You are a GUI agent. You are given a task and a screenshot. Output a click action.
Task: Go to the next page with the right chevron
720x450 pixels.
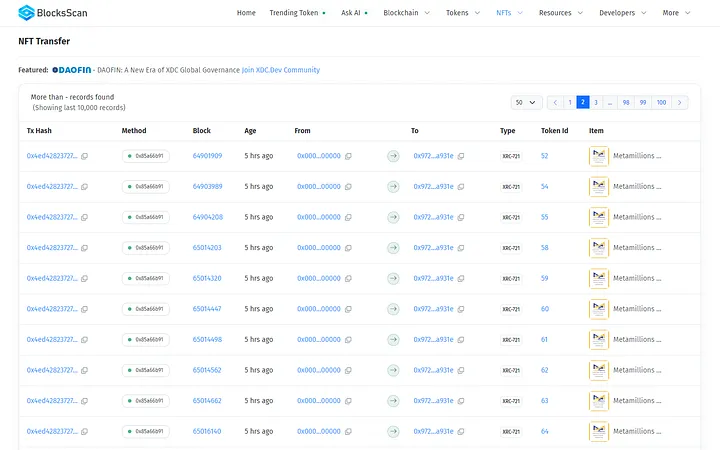[680, 102]
